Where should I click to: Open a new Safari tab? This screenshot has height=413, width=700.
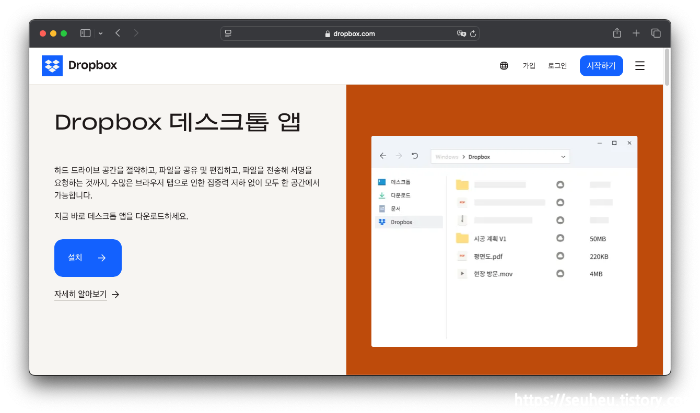point(636,33)
